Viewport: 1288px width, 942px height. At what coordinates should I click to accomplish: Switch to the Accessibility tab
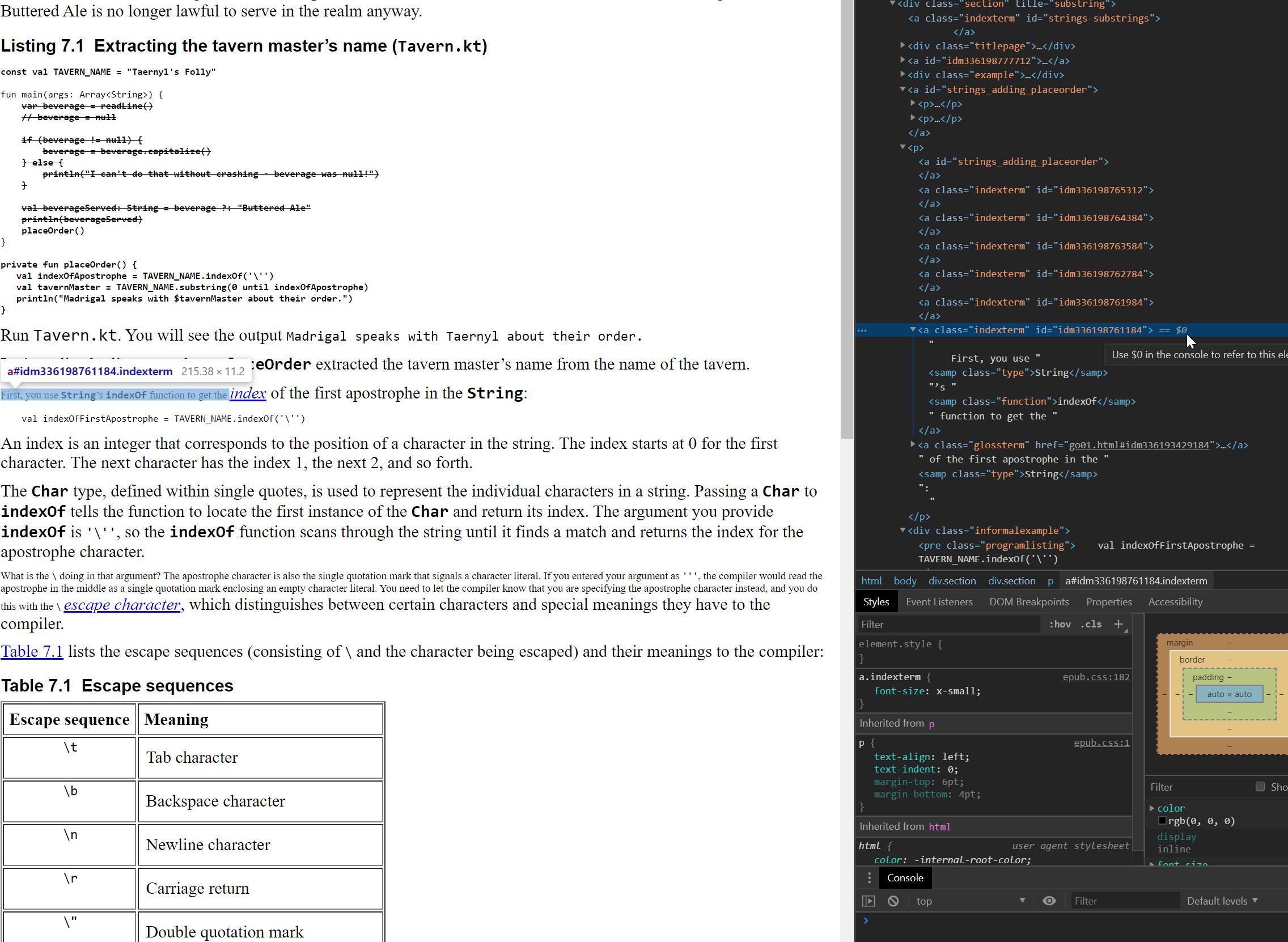(x=1175, y=601)
